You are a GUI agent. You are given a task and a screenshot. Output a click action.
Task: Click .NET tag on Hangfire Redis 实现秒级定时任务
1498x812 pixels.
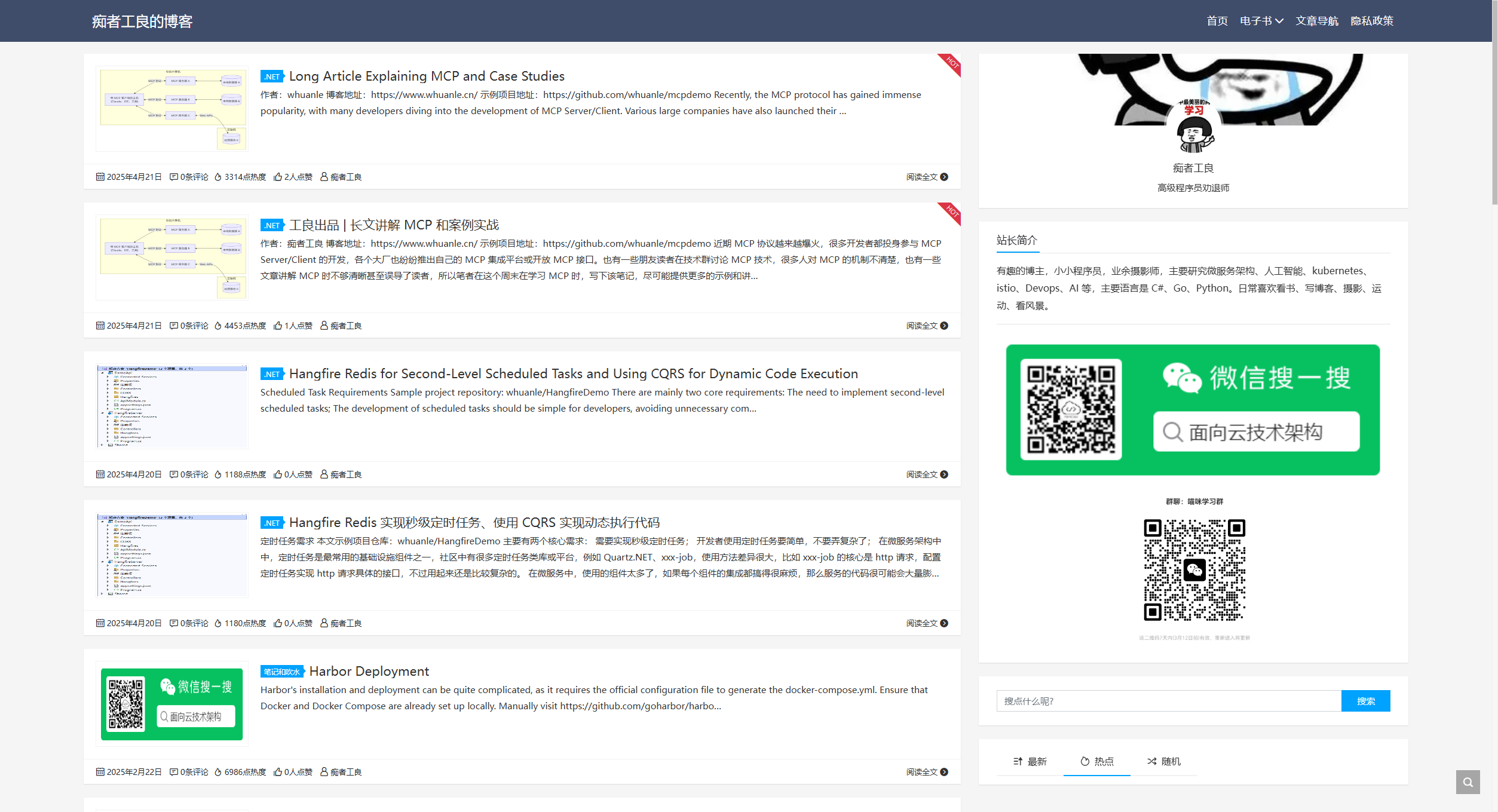point(272,523)
